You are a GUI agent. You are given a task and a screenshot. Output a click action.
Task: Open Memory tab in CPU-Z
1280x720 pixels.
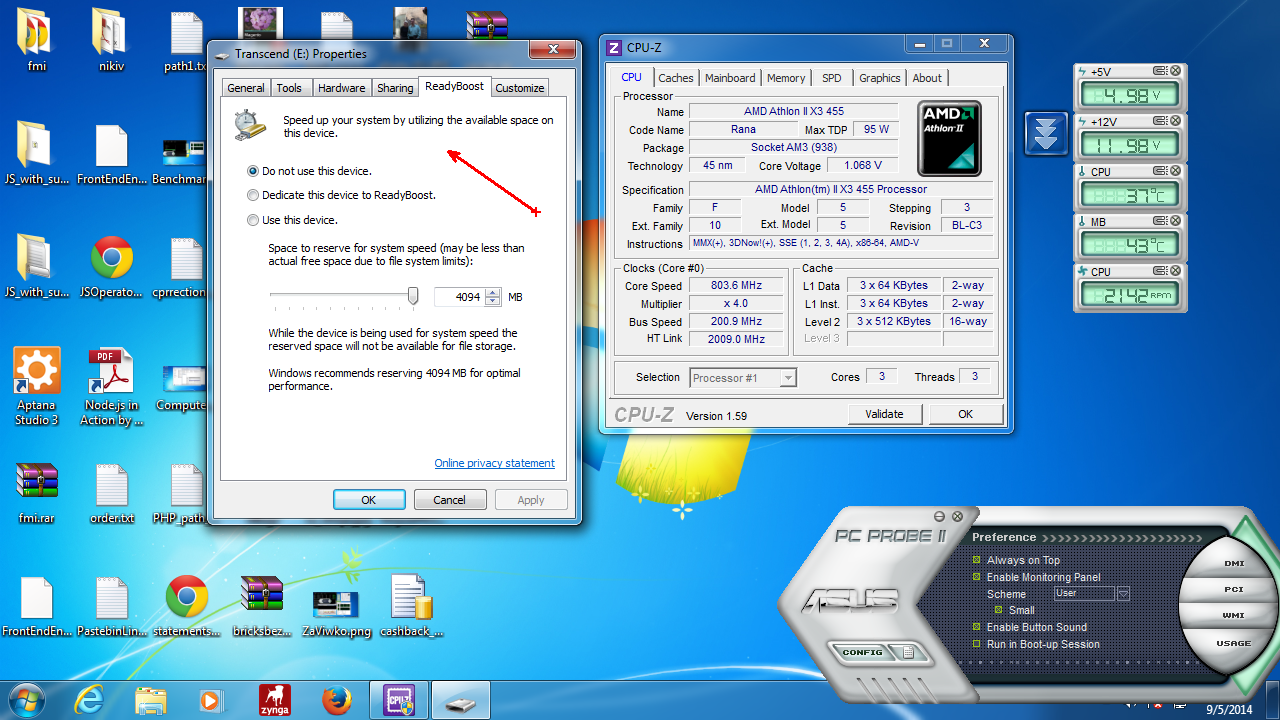(786, 78)
